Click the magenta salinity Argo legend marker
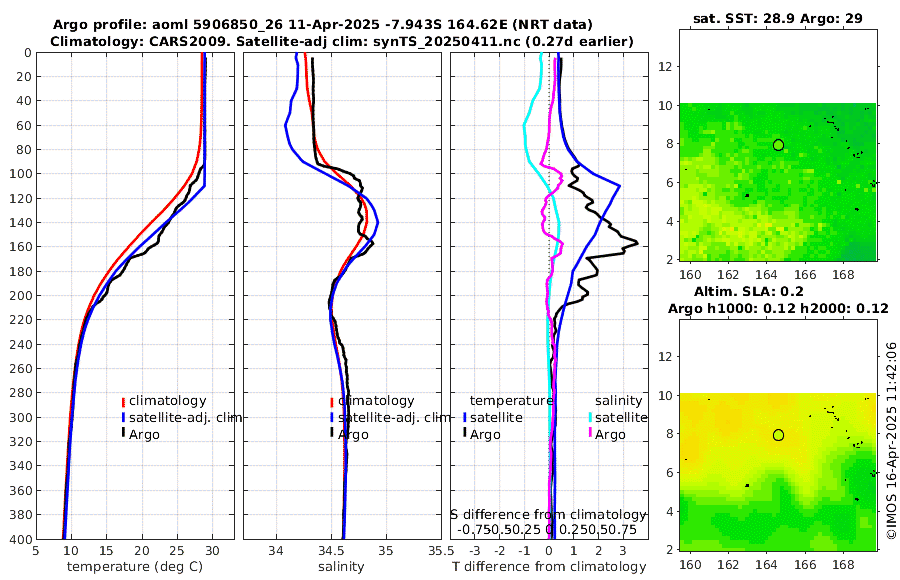The width and height of the screenshot is (900, 580). coord(589,434)
